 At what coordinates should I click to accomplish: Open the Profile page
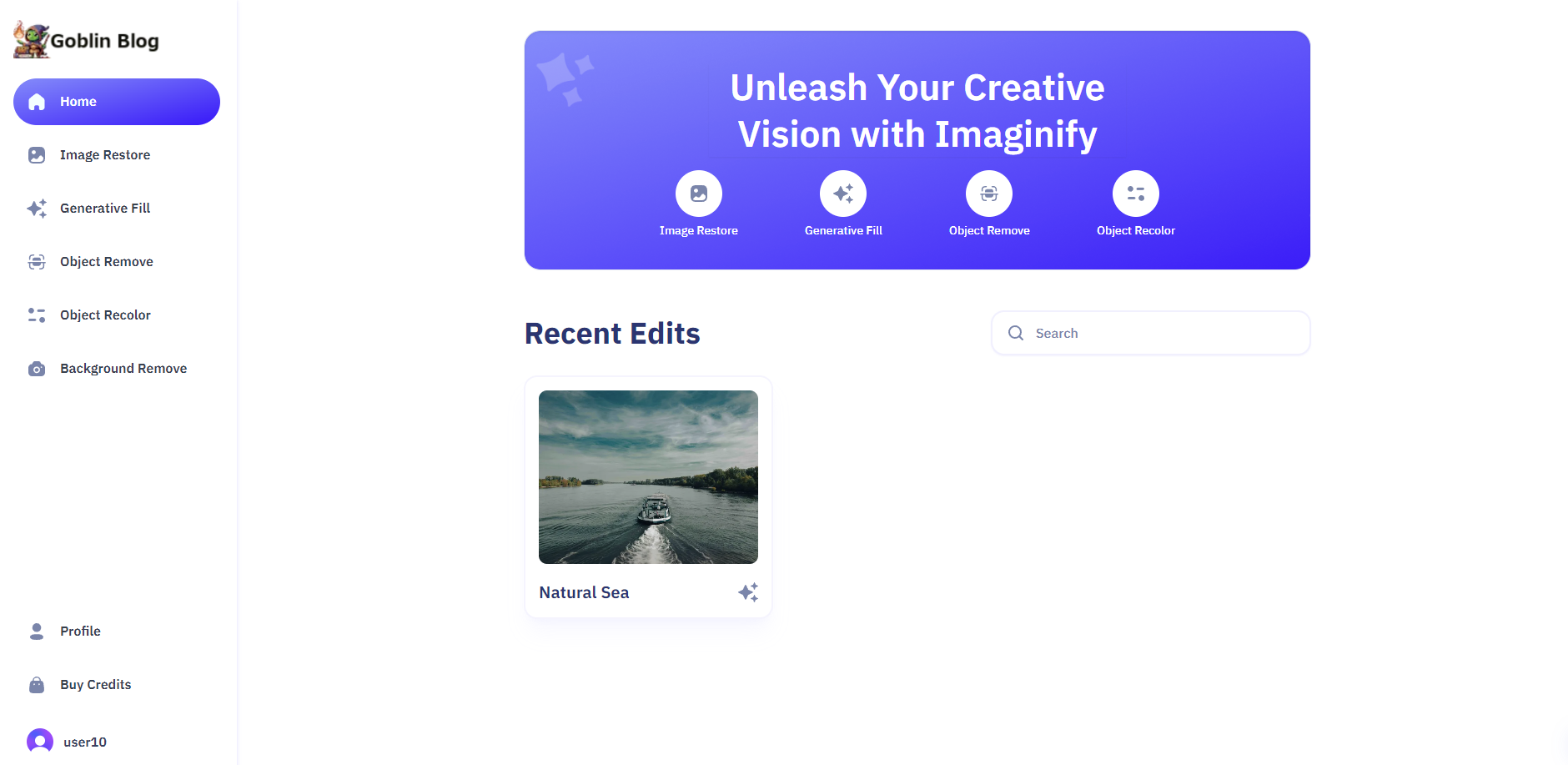click(80, 632)
